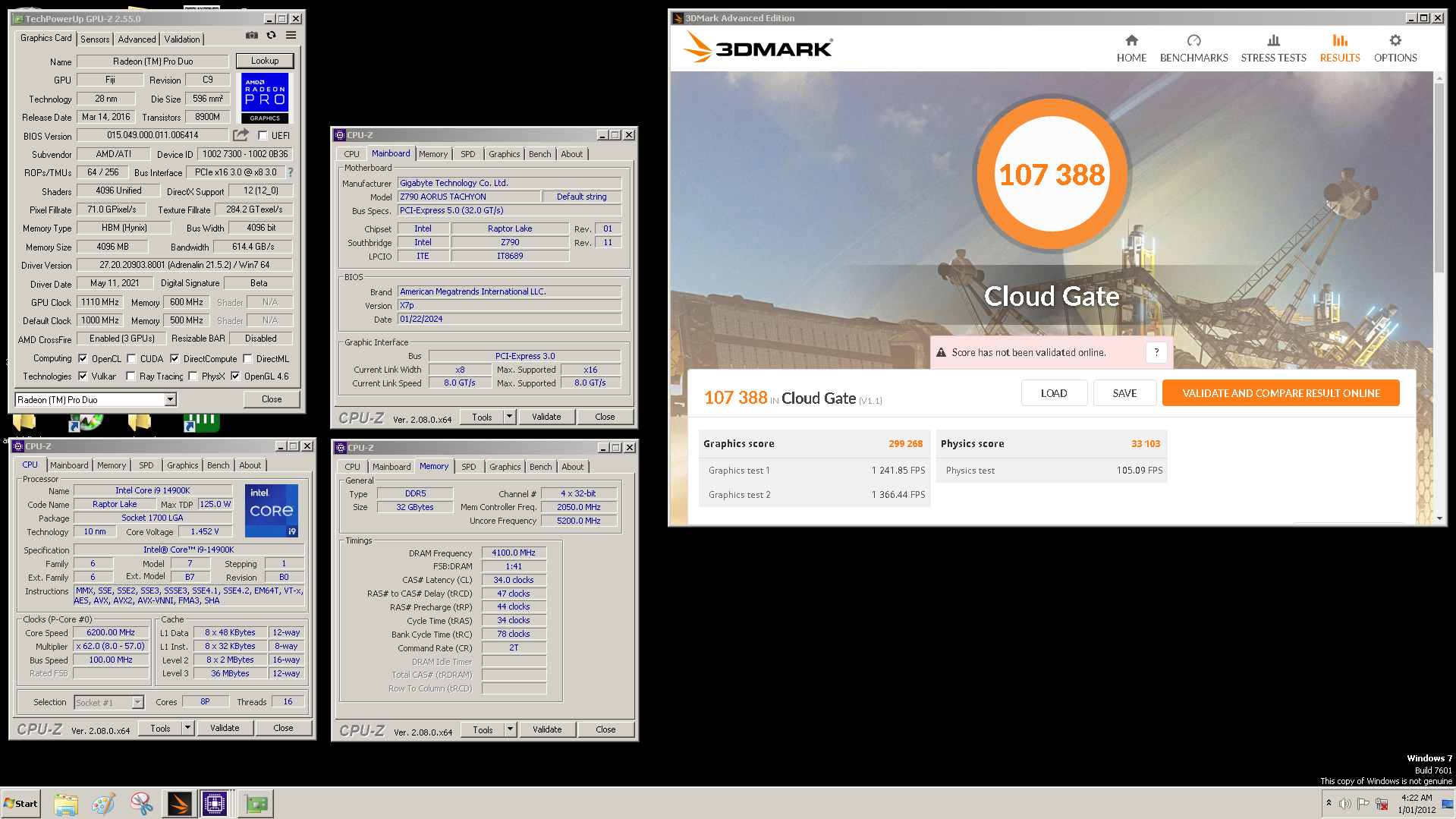Screen dimensions: 1456x819
Task: Click the network tray icon
Action: 1382,804
